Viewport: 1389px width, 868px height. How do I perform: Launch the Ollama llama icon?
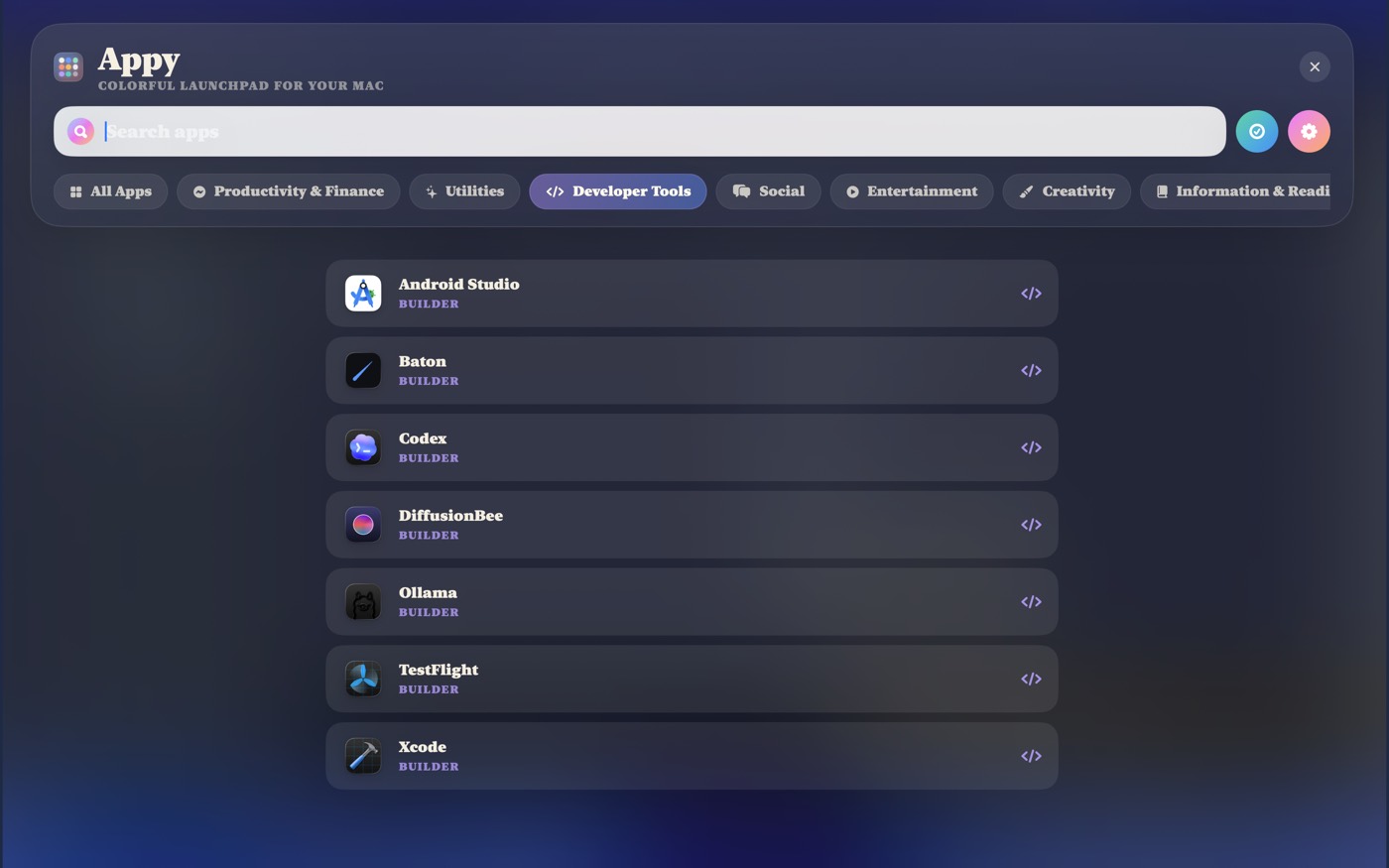tap(363, 602)
